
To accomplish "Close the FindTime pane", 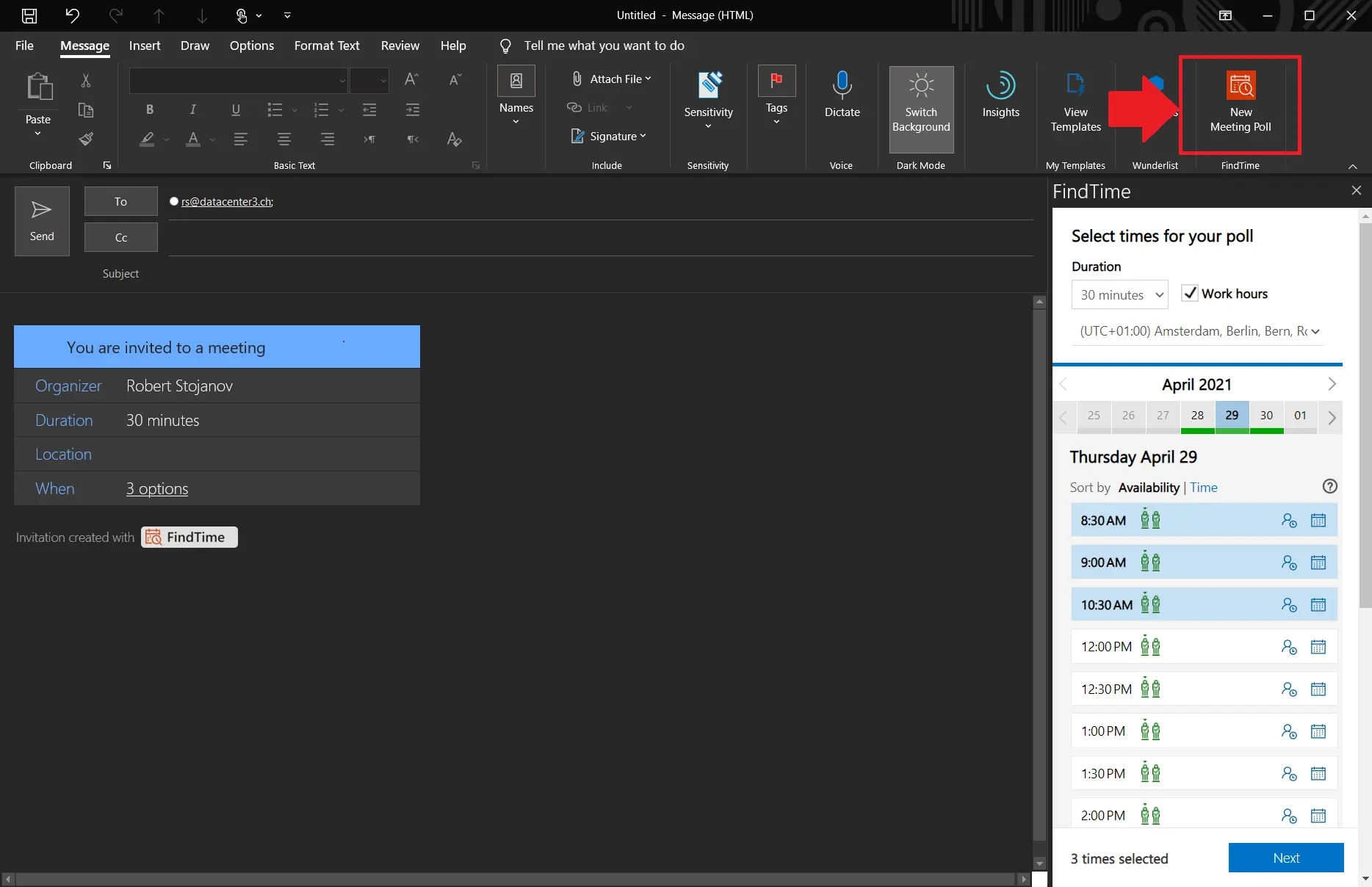I will pos(1357,190).
